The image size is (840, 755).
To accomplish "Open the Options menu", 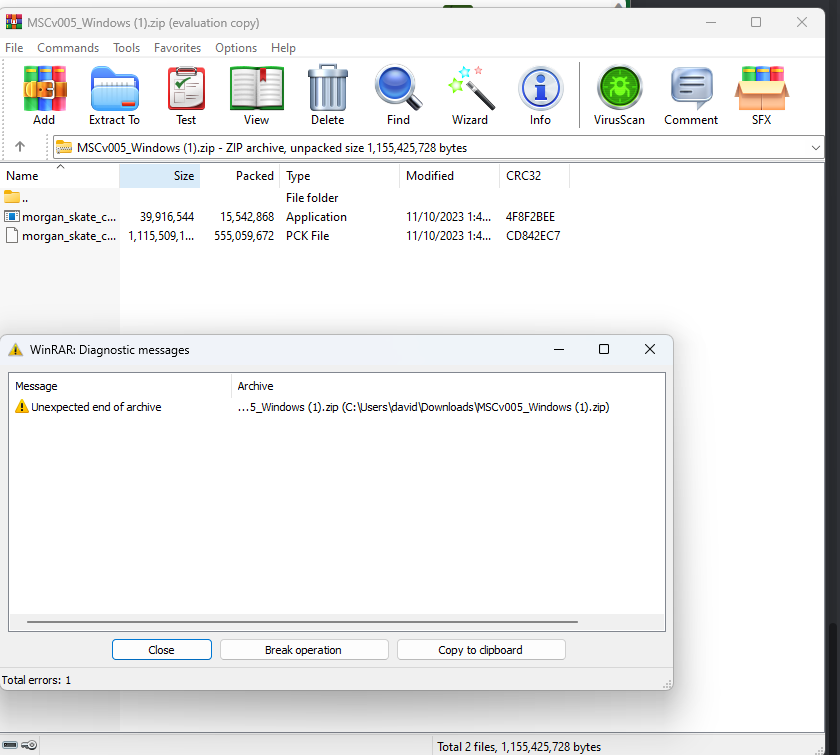I will pos(236,48).
